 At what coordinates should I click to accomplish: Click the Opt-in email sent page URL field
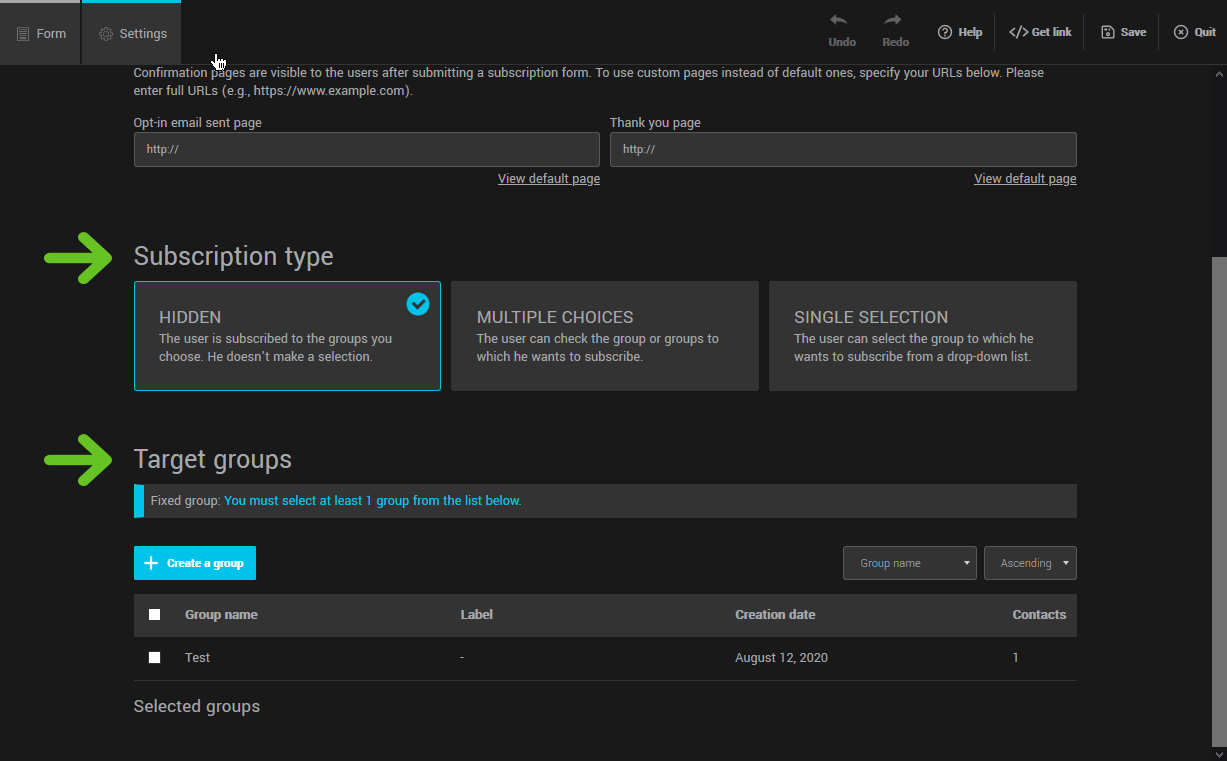(366, 149)
